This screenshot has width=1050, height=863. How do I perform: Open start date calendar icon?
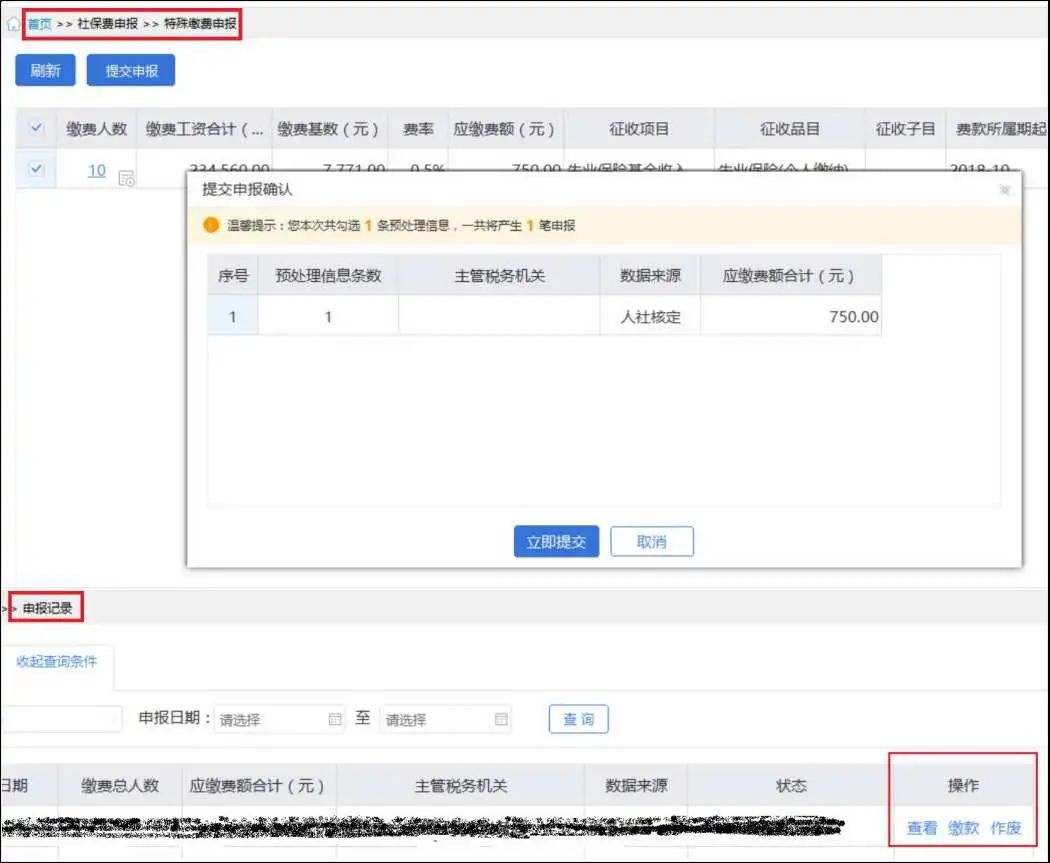(335, 719)
